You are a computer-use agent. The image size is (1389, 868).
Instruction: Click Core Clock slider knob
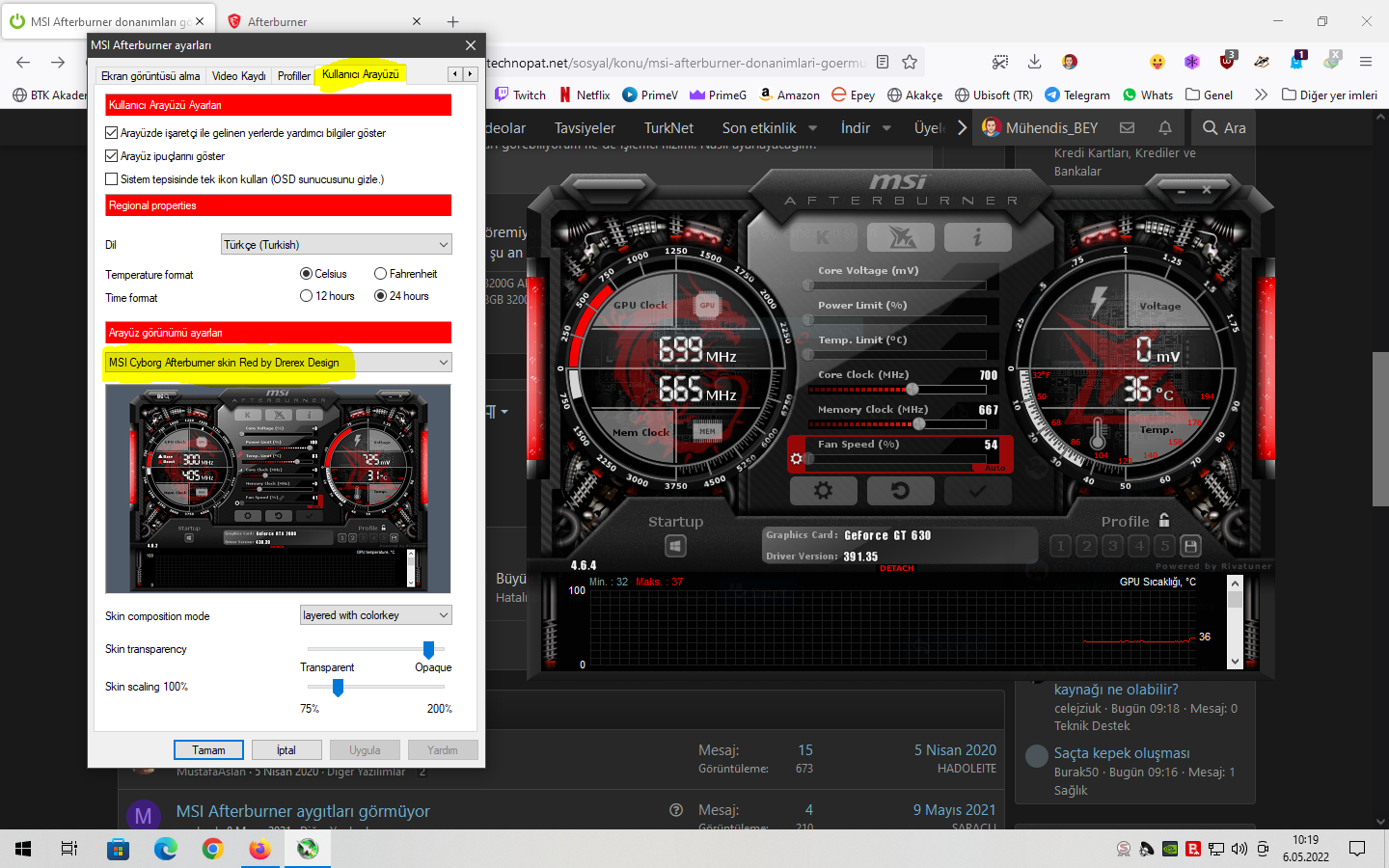pos(912,390)
